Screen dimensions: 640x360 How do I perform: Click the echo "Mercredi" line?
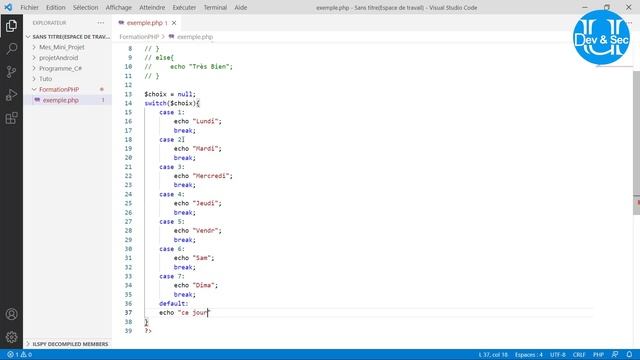pos(203,176)
